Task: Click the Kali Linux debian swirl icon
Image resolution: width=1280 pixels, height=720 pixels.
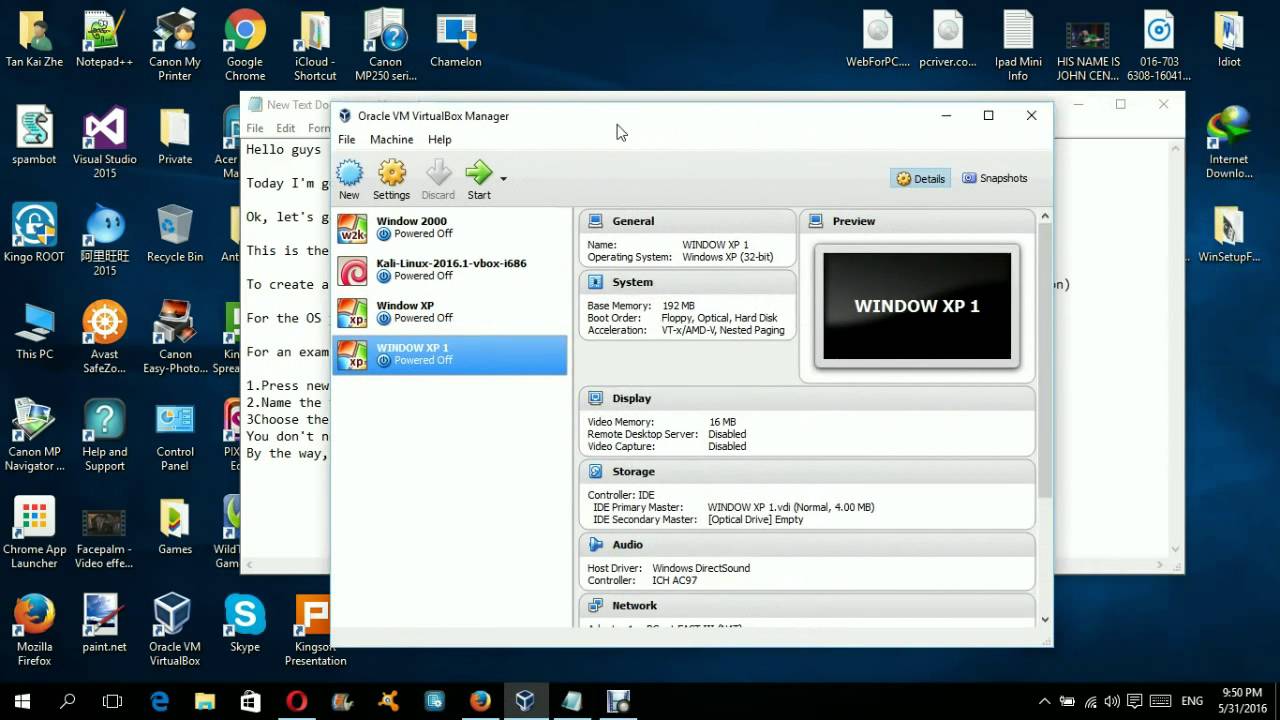Action: point(352,270)
